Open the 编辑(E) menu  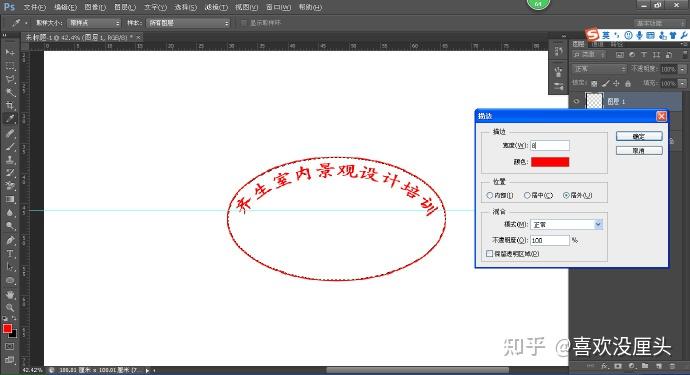point(65,7)
